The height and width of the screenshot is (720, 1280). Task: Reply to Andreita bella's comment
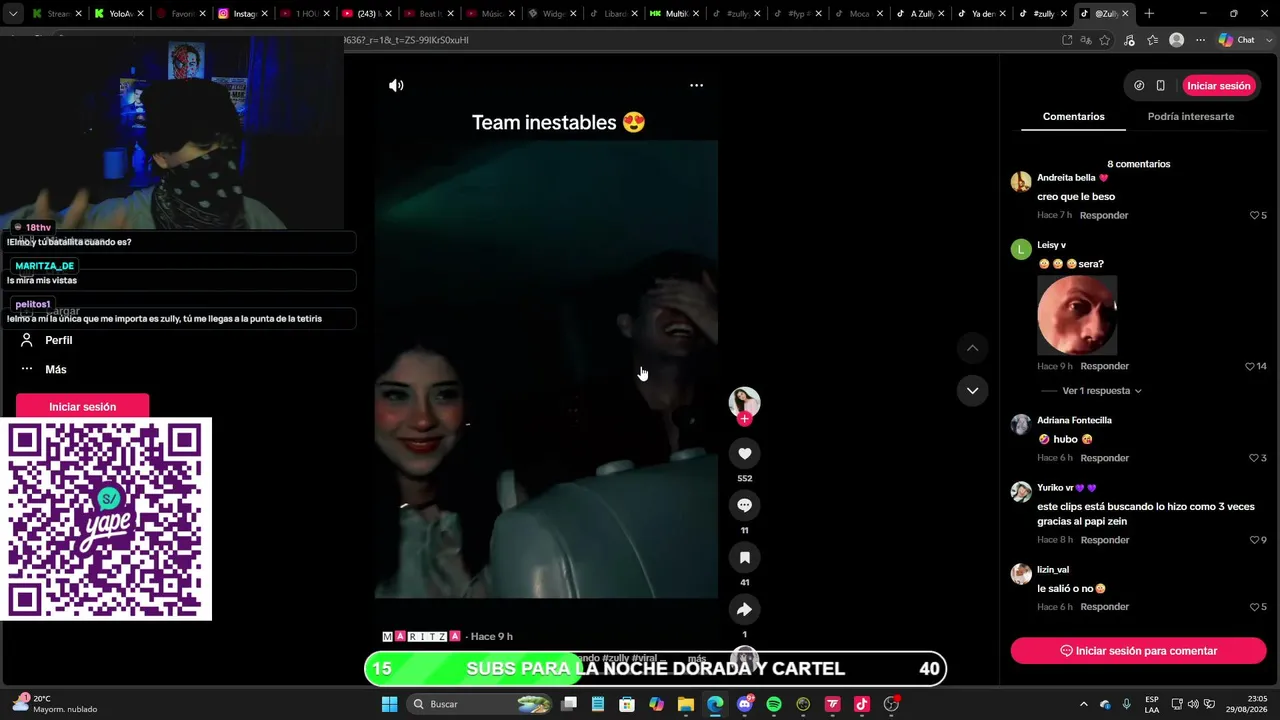(x=1104, y=216)
